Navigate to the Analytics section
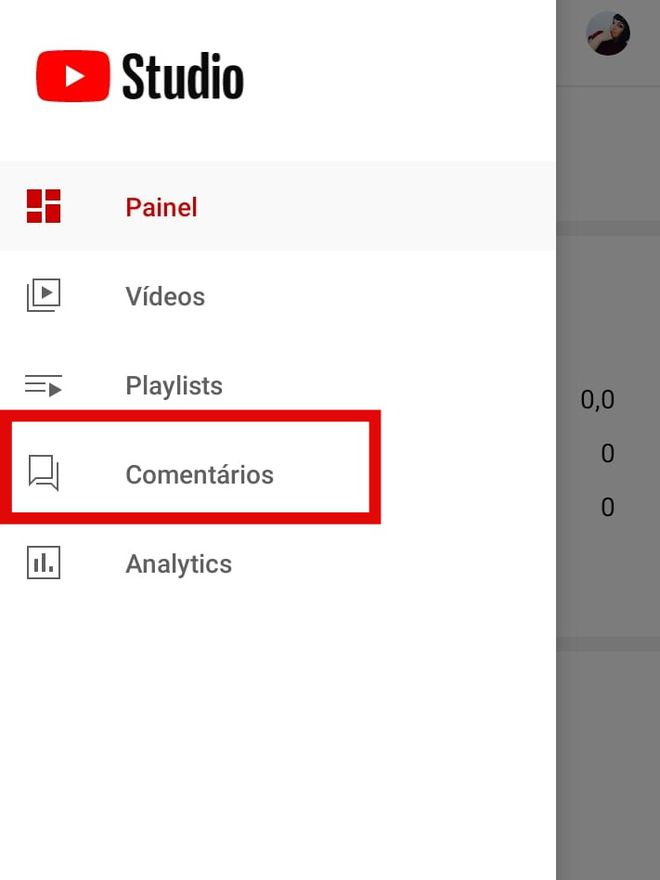Viewport: 660px width, 880px height. click(178, 565)
